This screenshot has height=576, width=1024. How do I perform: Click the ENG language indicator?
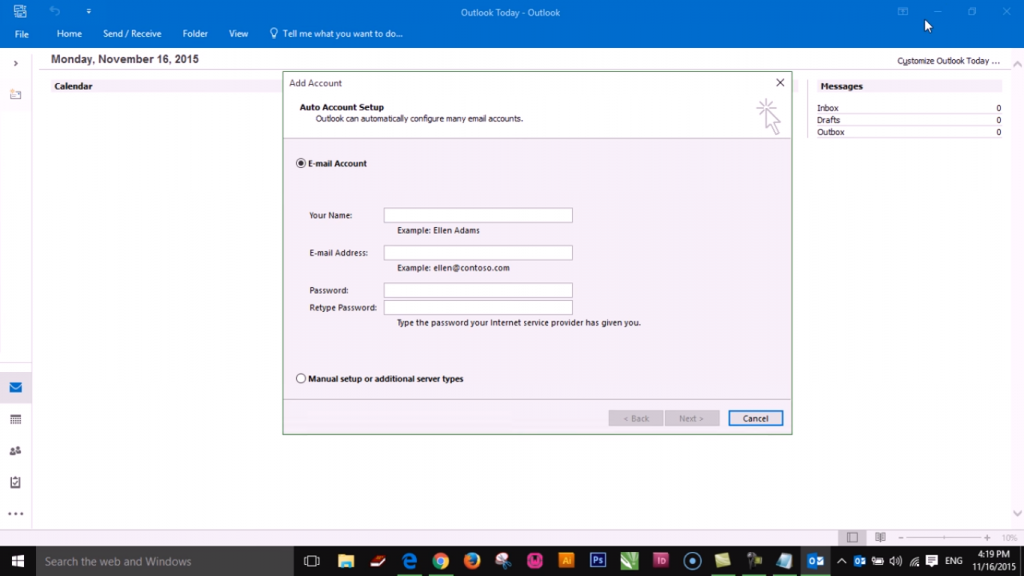click(953, 561)
